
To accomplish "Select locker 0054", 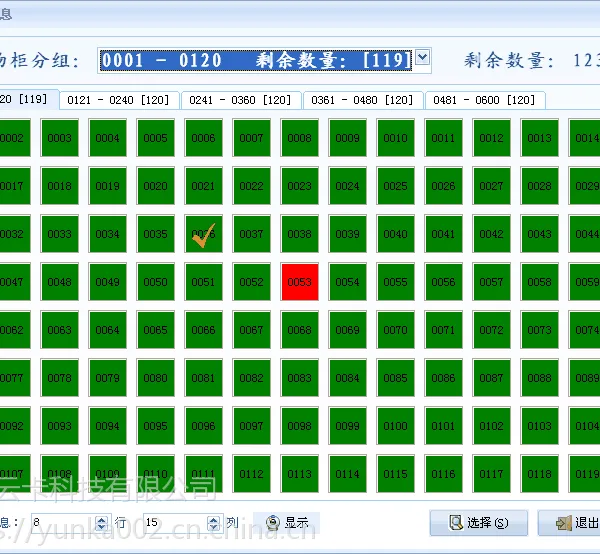I will point(347,282).
